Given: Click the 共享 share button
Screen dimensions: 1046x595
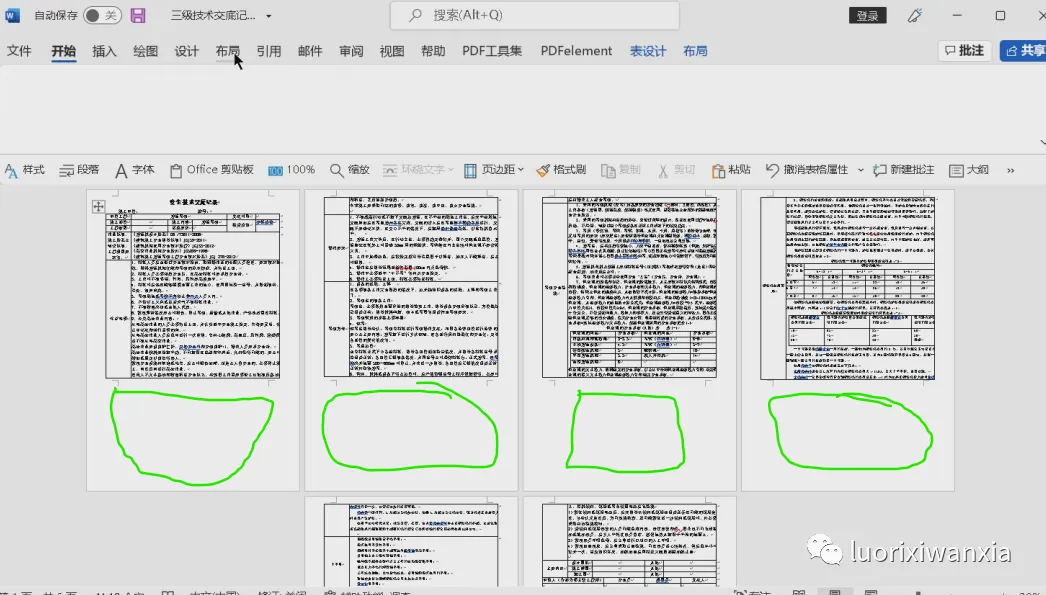Looking at the screenshot, I should [x=1024, y=51].
